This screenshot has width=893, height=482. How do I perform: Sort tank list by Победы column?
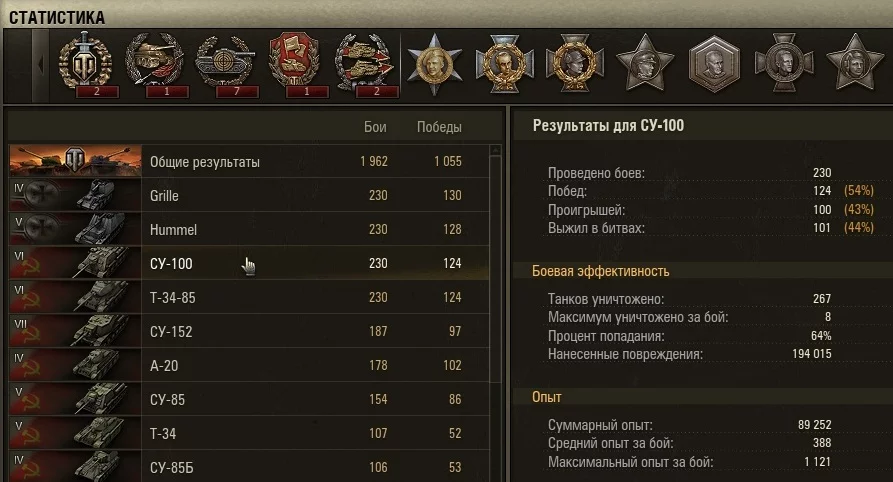[439, 126]
